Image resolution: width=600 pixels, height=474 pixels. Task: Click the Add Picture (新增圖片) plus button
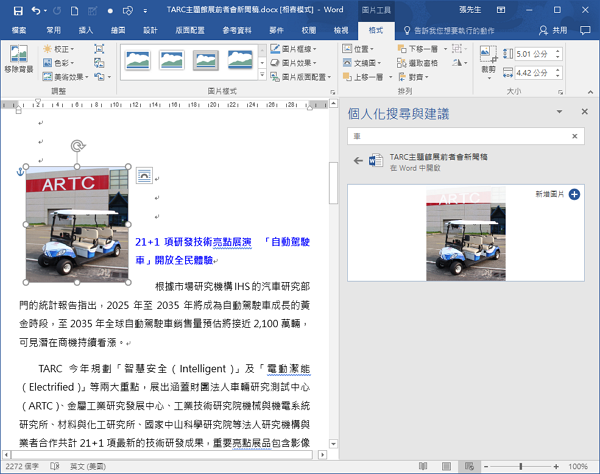(x=574, y=194)
